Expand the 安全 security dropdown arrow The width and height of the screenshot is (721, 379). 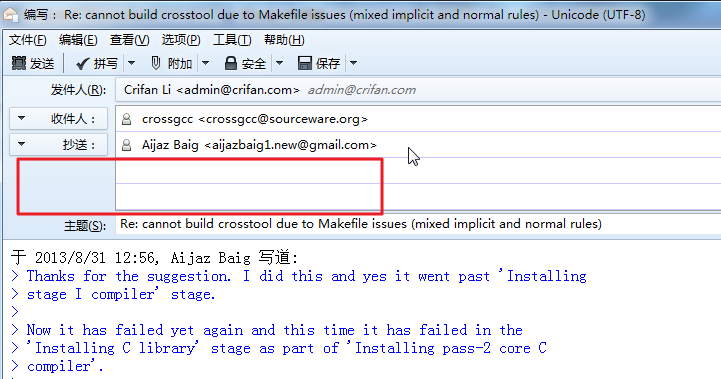tap(280, 63)
